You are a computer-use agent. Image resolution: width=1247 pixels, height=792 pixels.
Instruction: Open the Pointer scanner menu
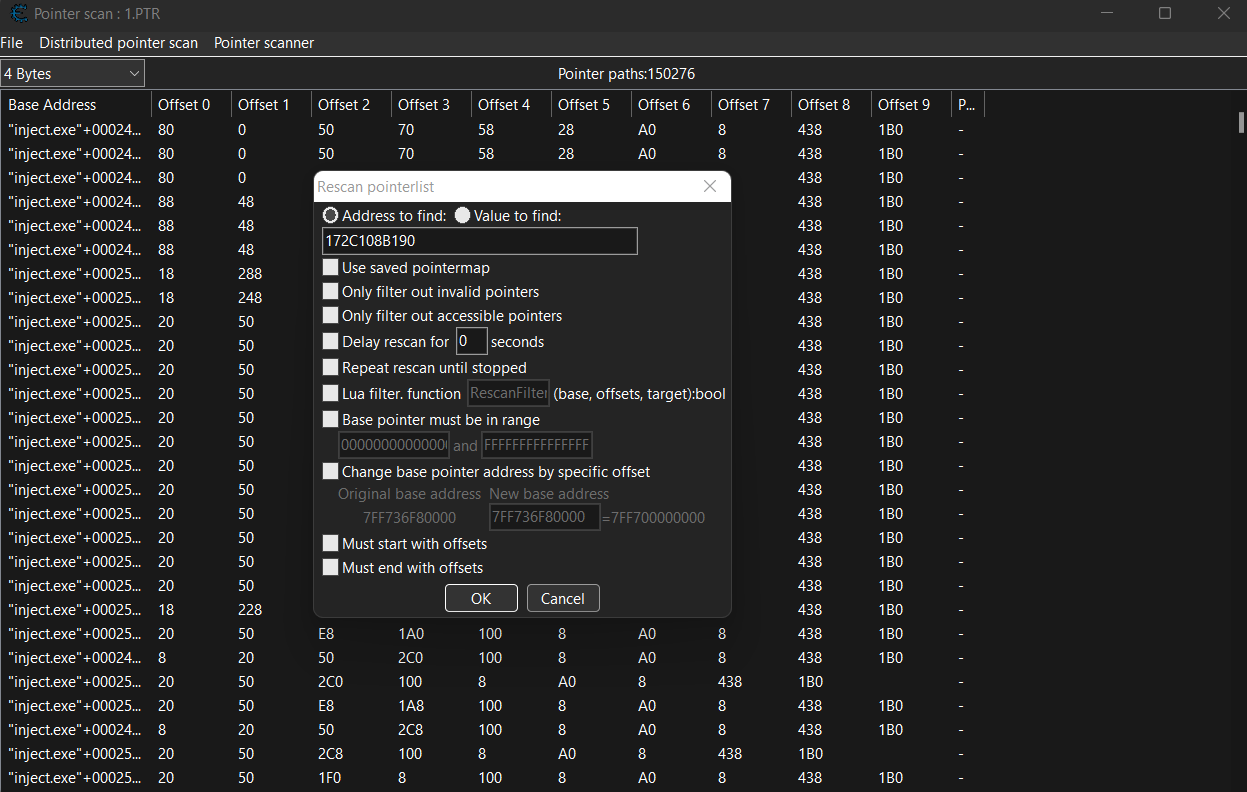click(264, 43)
